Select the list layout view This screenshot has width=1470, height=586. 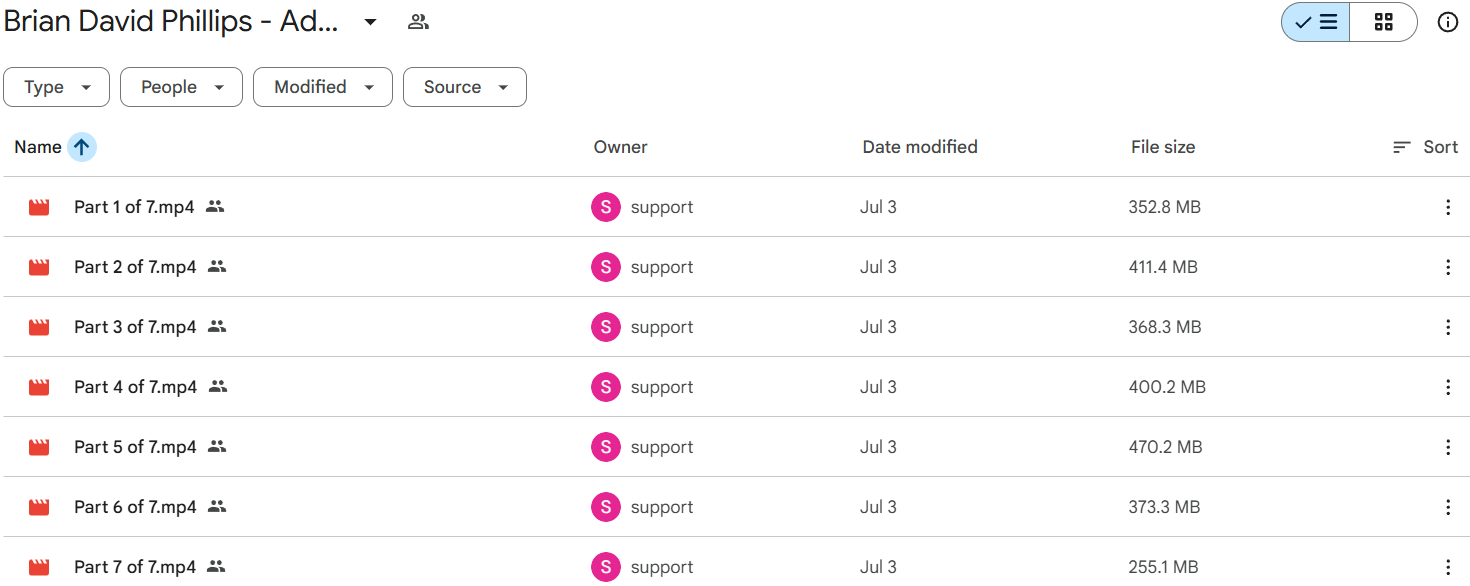1316,22
